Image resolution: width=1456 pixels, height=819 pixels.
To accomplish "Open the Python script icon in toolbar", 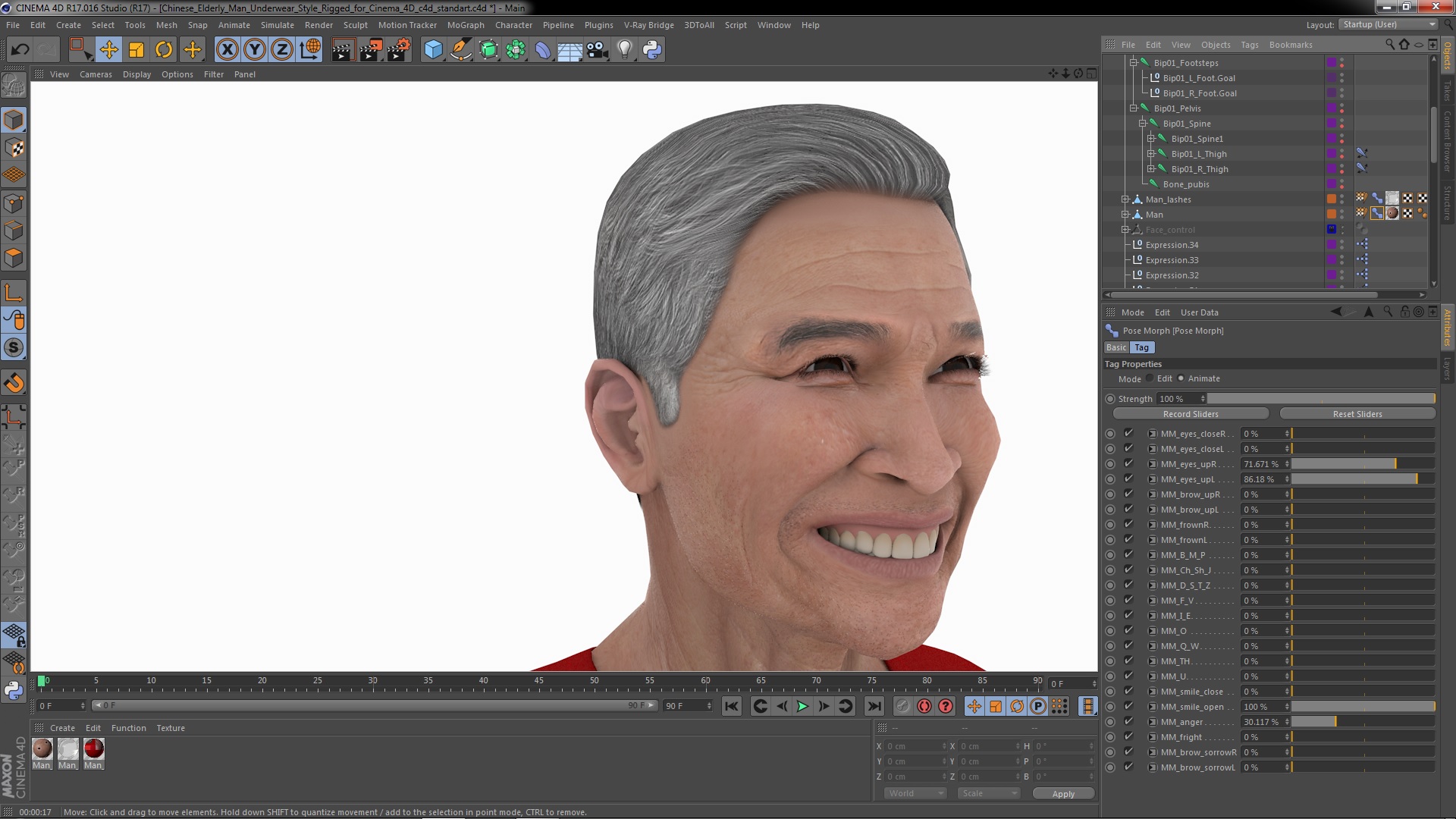I will pos(652,50).
